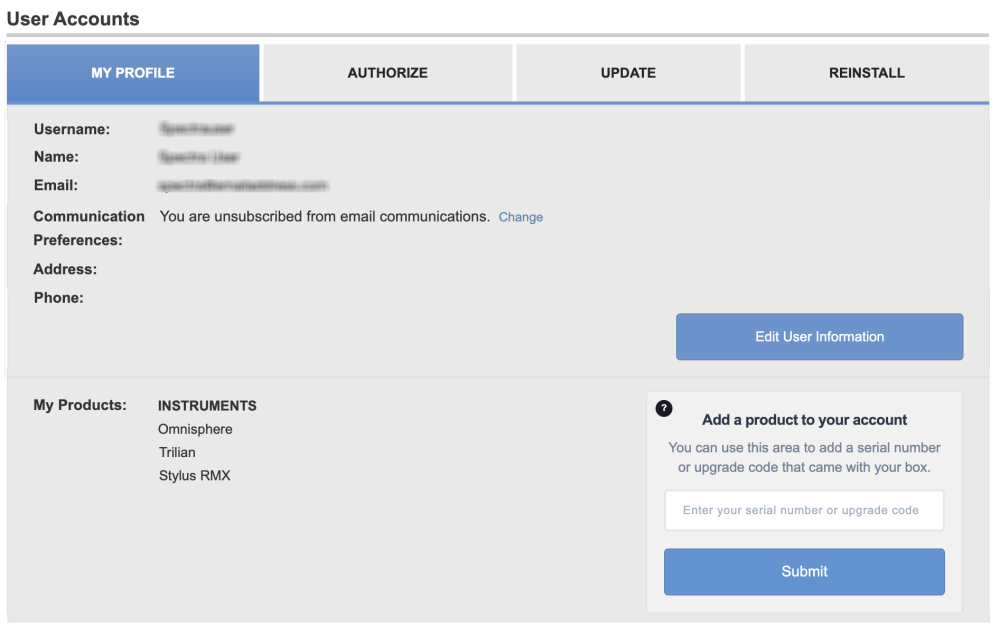Click the My Products label
1000x633 pixels.
pyautogui.click(x=80, y=405)
